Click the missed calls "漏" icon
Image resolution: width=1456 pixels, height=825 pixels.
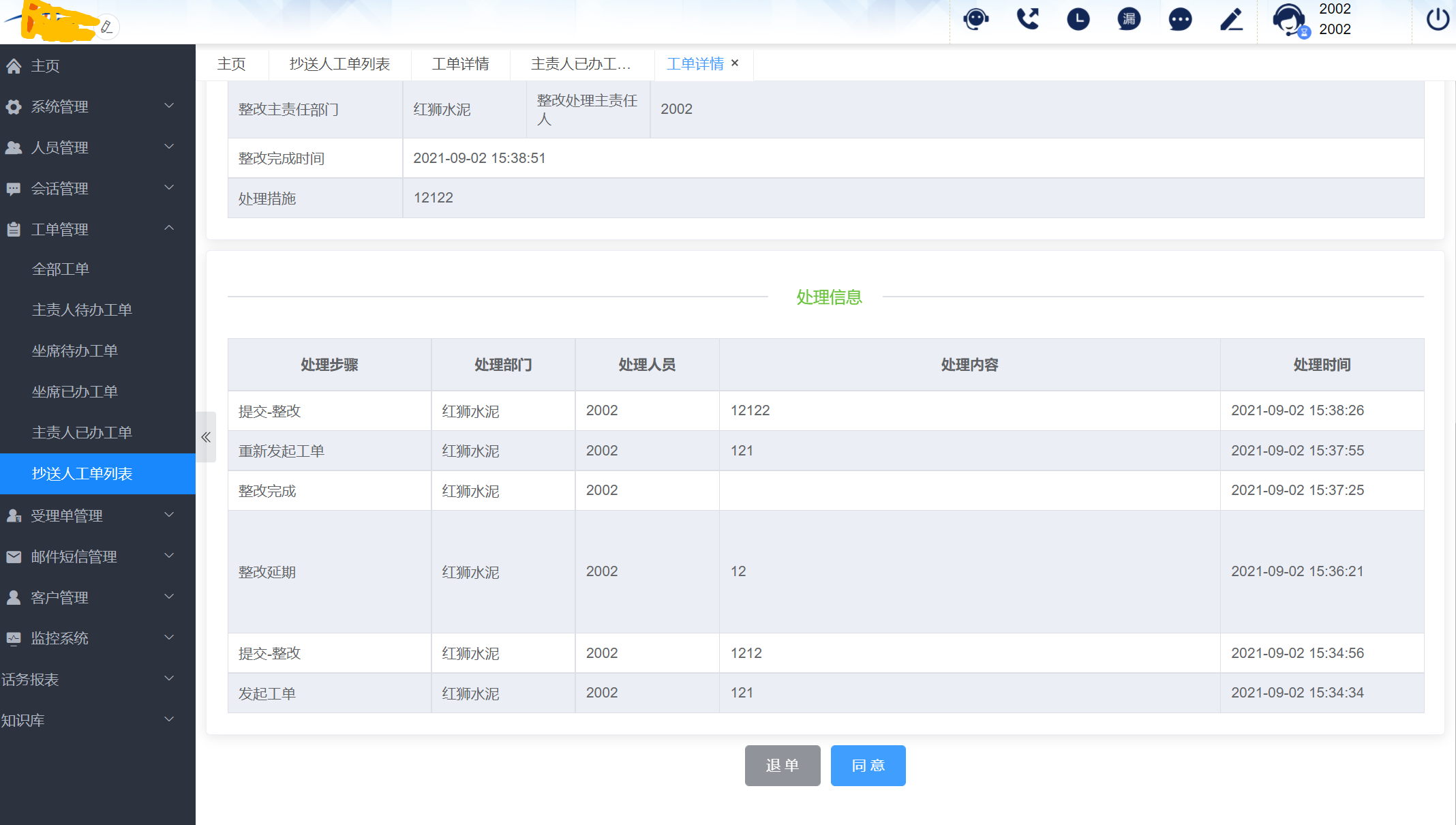pyautogui.click(x=1129, y=19)
